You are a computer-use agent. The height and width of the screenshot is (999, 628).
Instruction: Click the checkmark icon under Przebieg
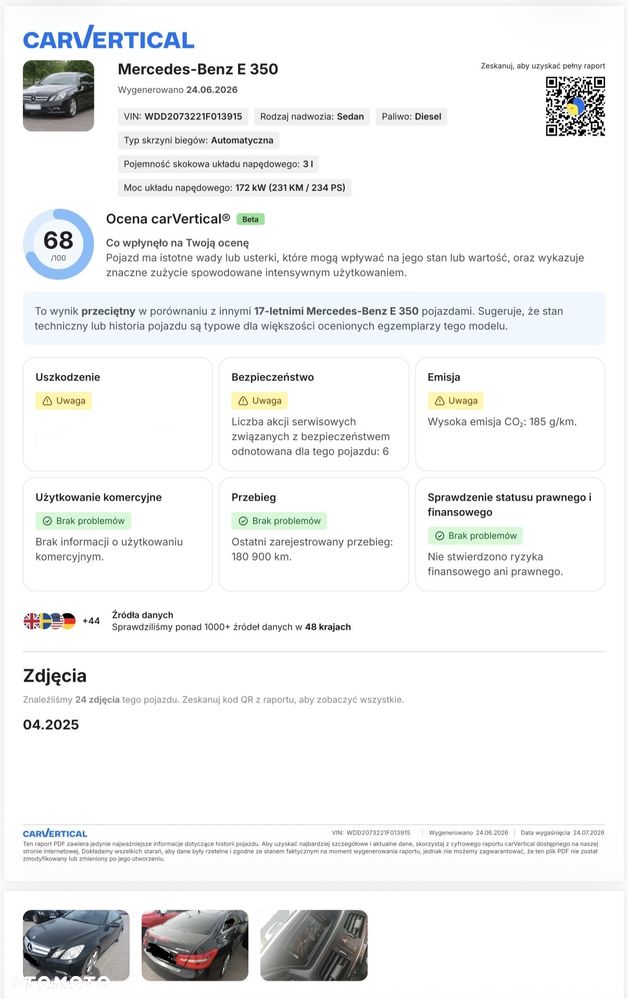(x=243, y=521)
